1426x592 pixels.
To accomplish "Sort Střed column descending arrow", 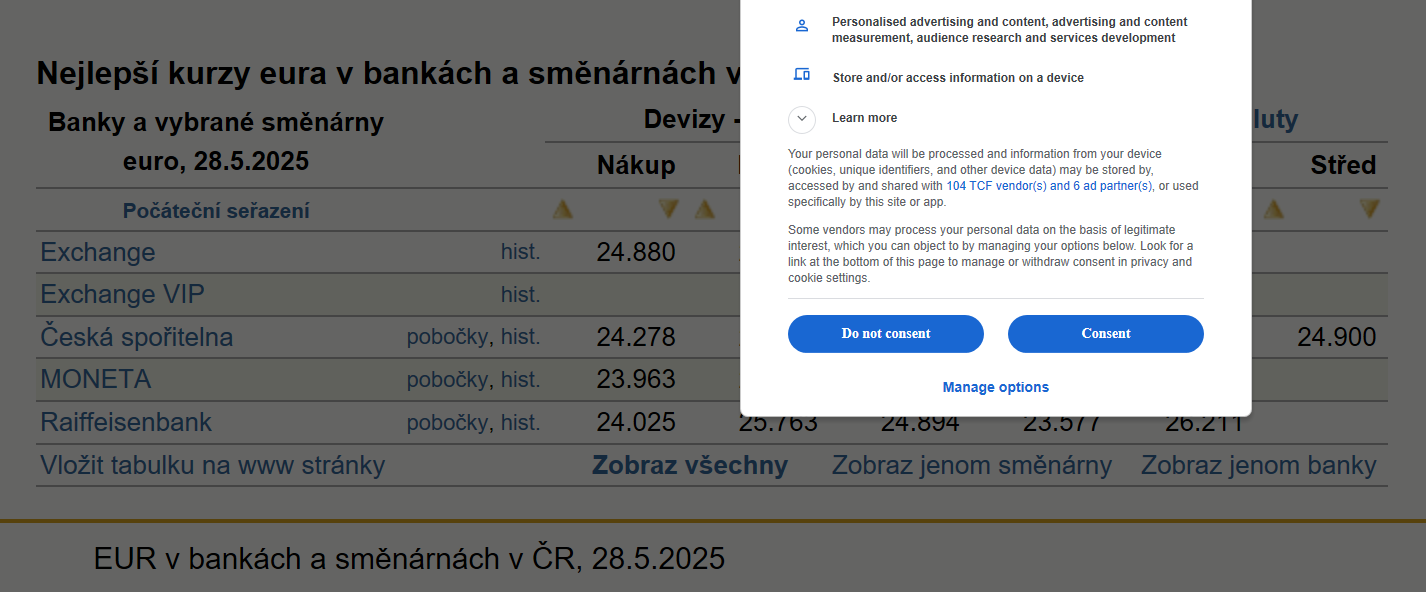I will click(x=1369, y=210).
